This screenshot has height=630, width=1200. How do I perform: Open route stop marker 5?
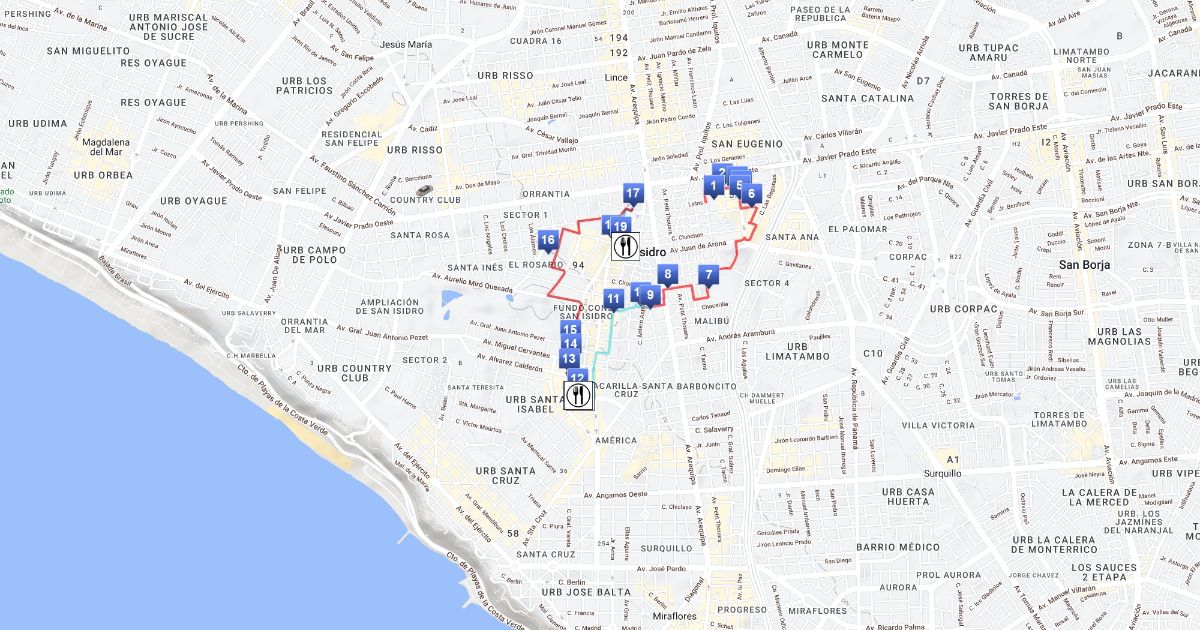point(740,184)
